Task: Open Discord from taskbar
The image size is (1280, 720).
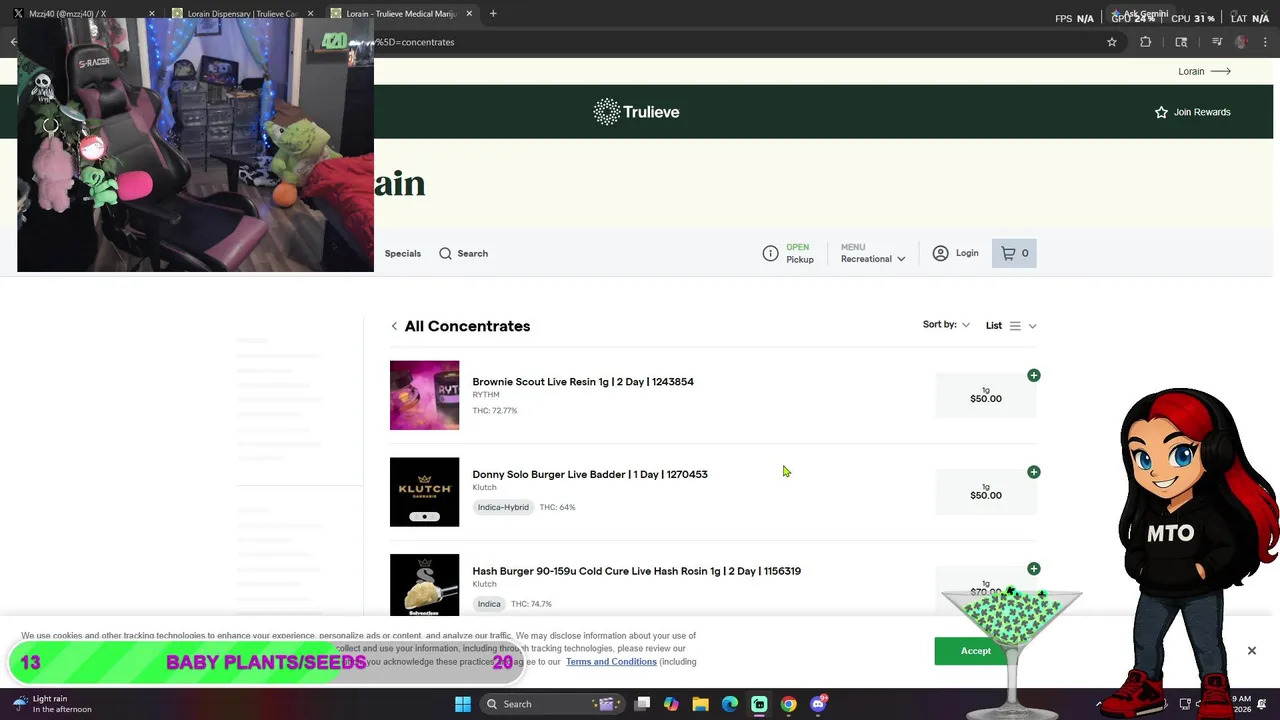Action: 818,704
